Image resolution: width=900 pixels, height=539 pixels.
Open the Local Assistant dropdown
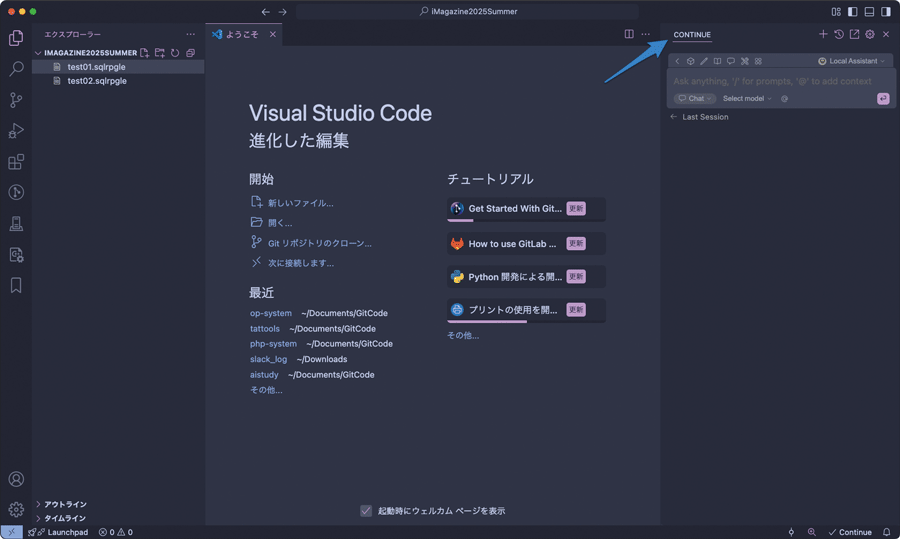click(x=852, y=61)
